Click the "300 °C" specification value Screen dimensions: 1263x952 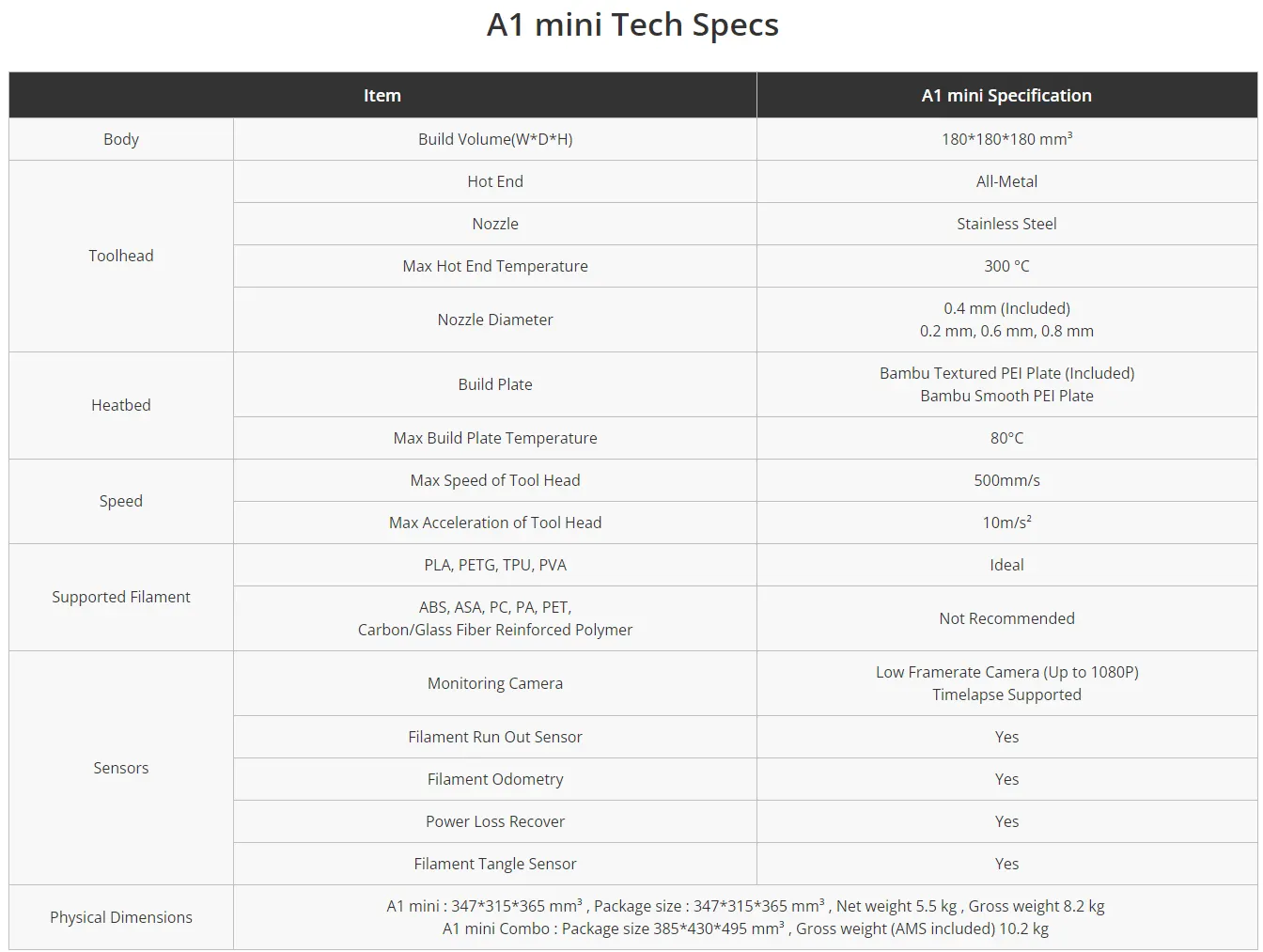(x=1006, y=266)
